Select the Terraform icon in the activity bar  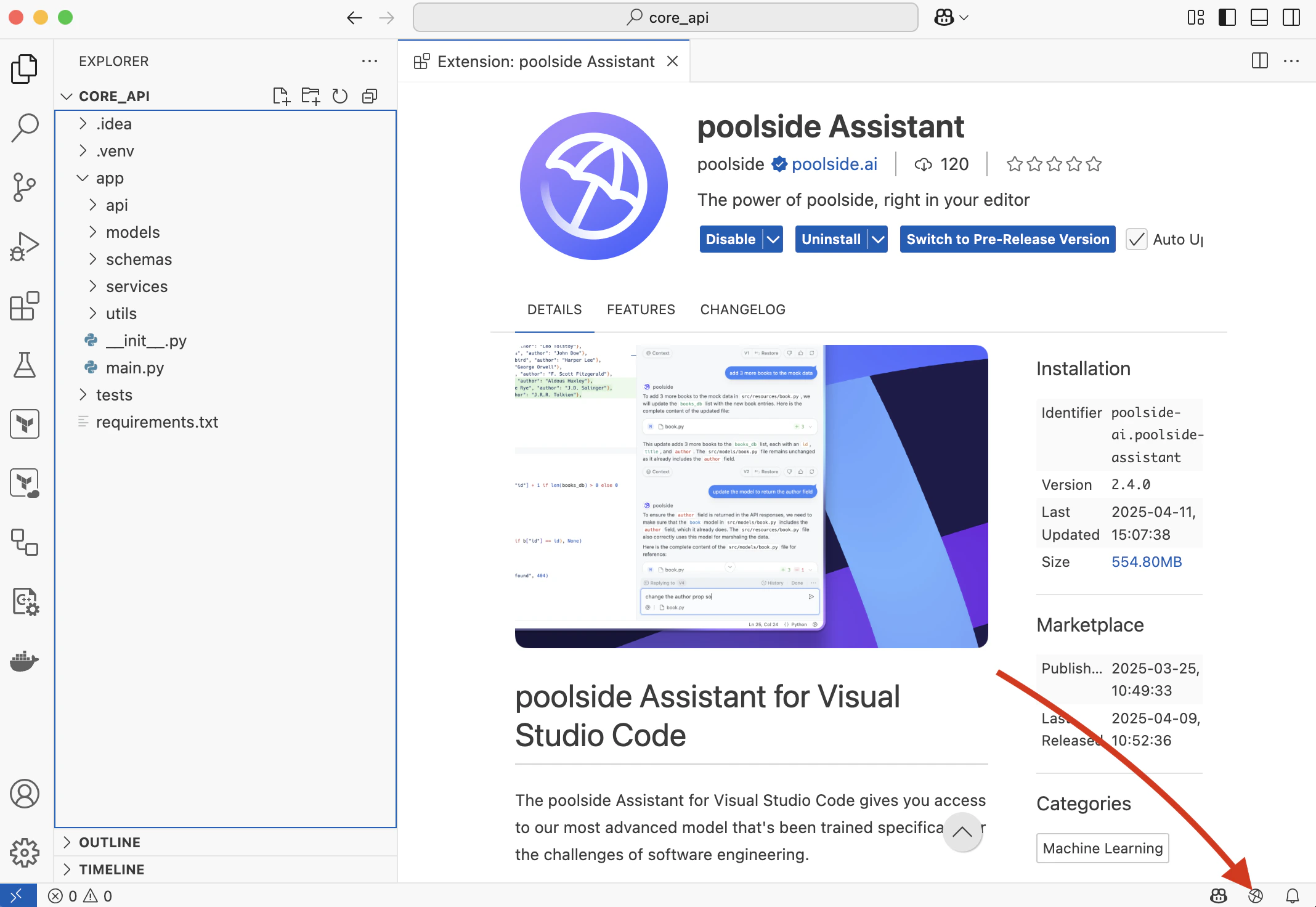point(25,423)
